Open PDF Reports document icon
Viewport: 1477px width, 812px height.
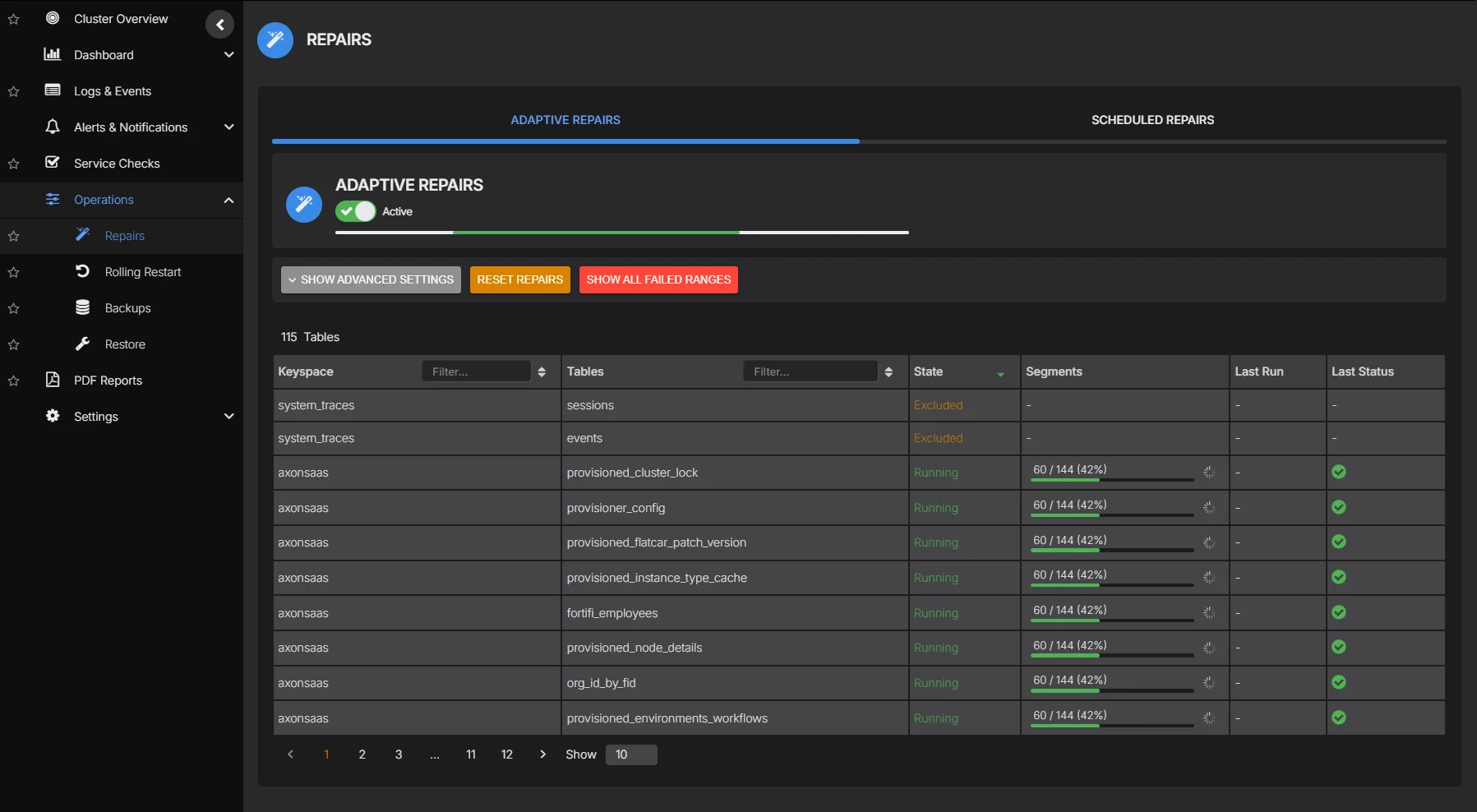pyautogui.click(x=53, y=380)
